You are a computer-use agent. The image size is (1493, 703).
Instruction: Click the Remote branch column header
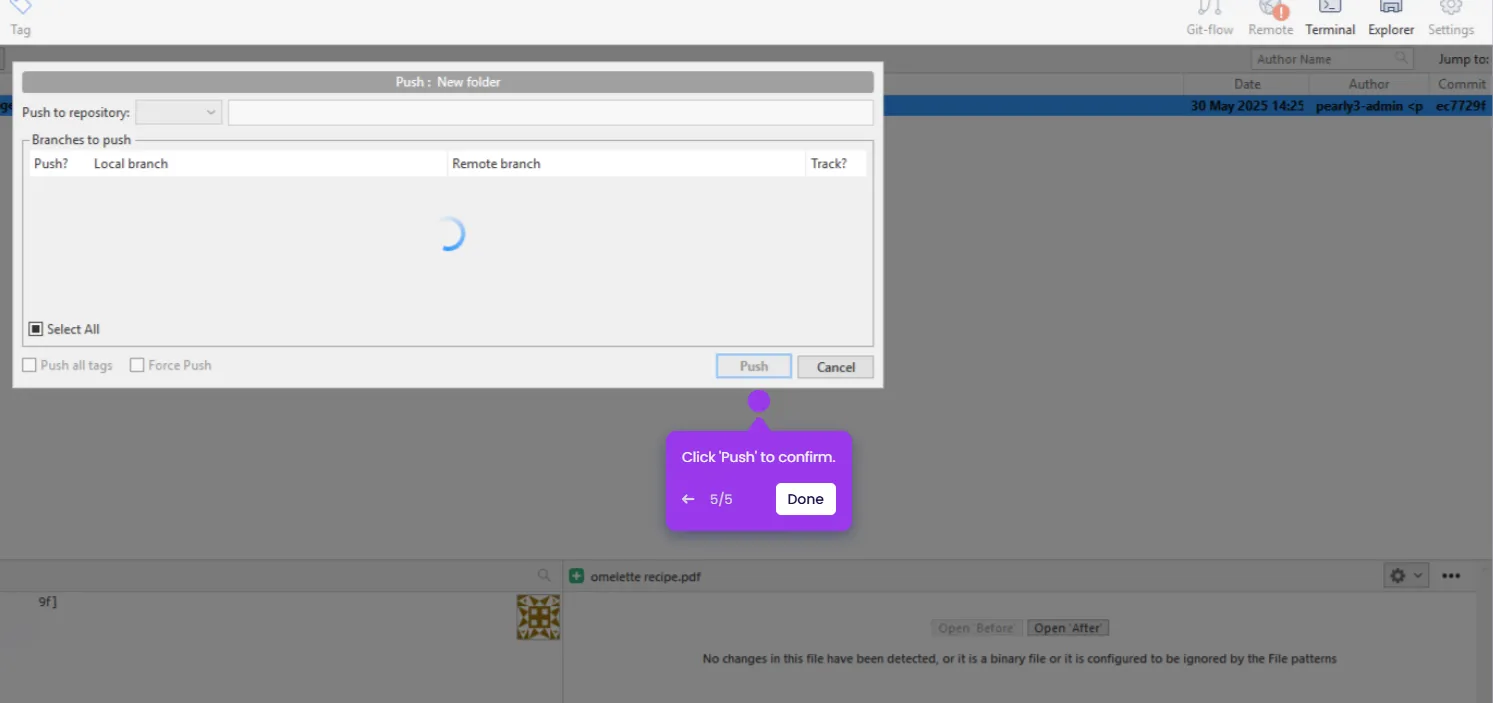[626, 163]
